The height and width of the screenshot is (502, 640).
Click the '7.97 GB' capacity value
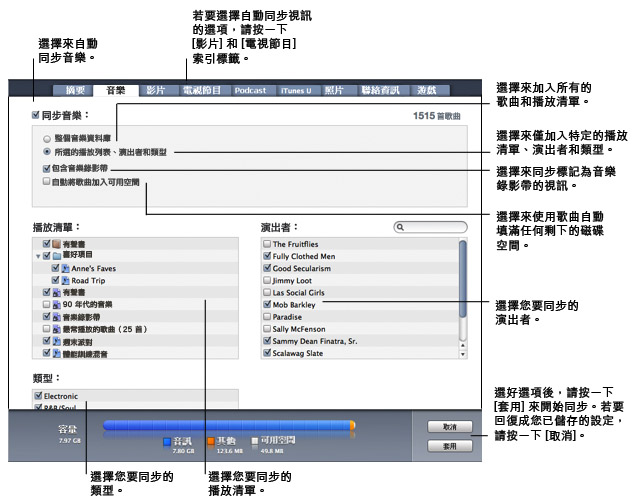pyautogui.click(x=70, y=440)
